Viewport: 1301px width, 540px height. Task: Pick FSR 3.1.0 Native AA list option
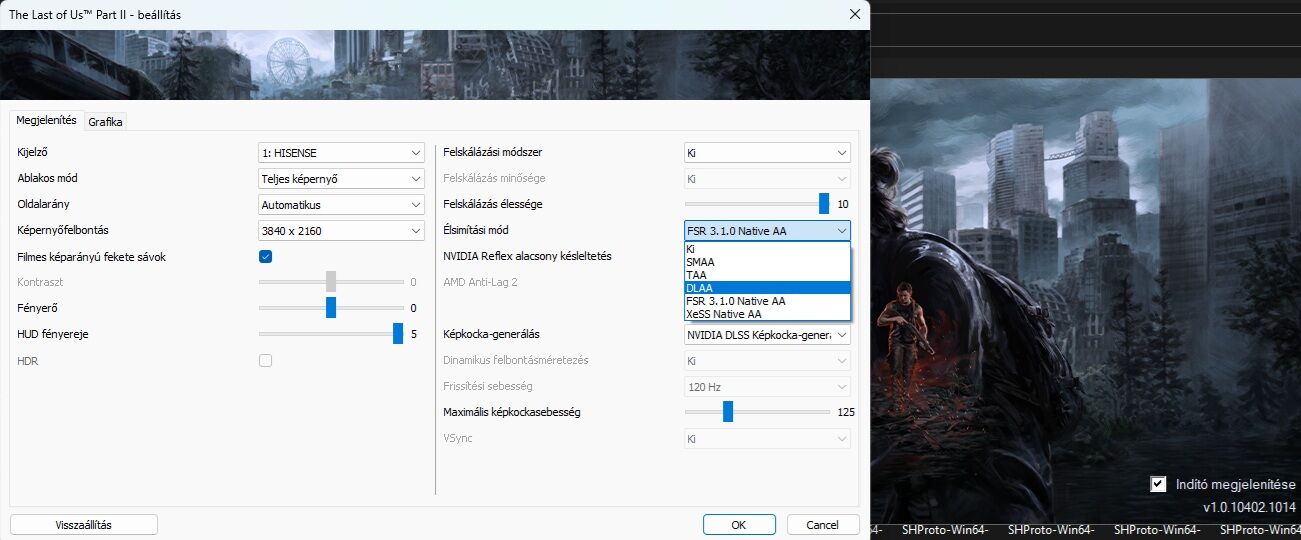tap(767, 300)
